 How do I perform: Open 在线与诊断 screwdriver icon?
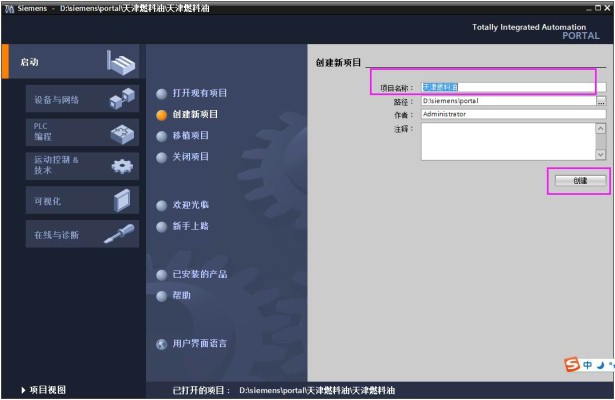121,234
